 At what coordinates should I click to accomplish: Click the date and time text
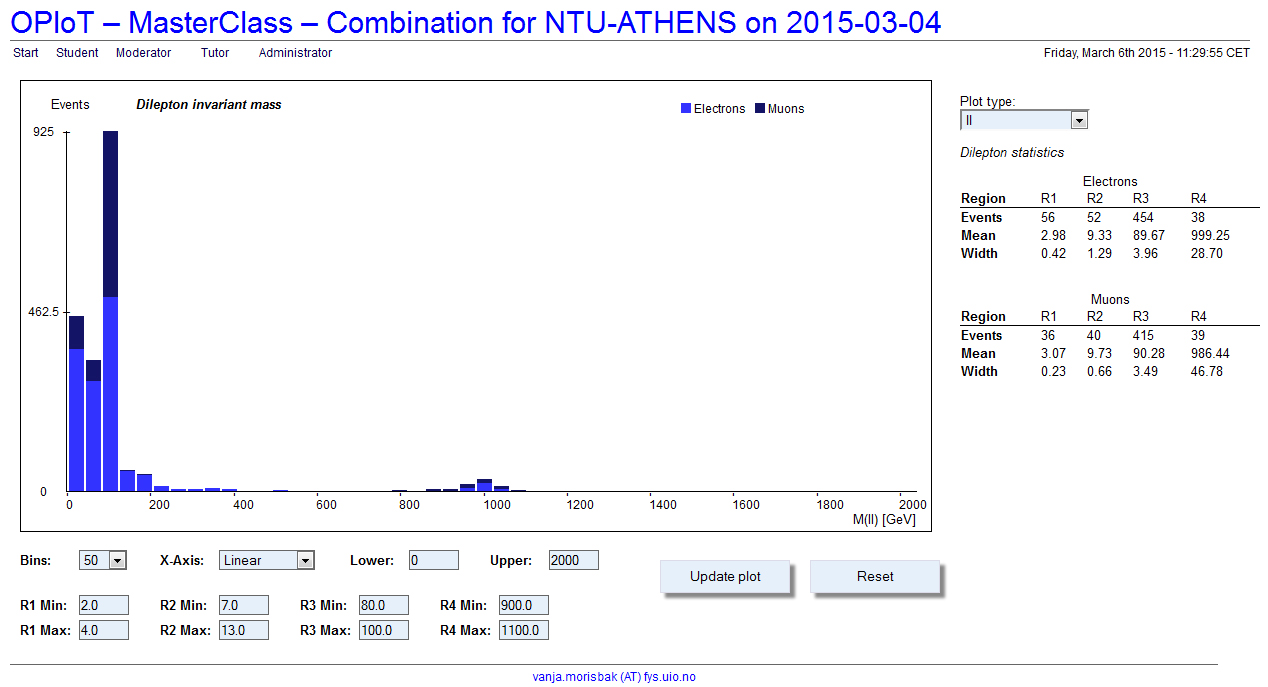click(1147, 53)
